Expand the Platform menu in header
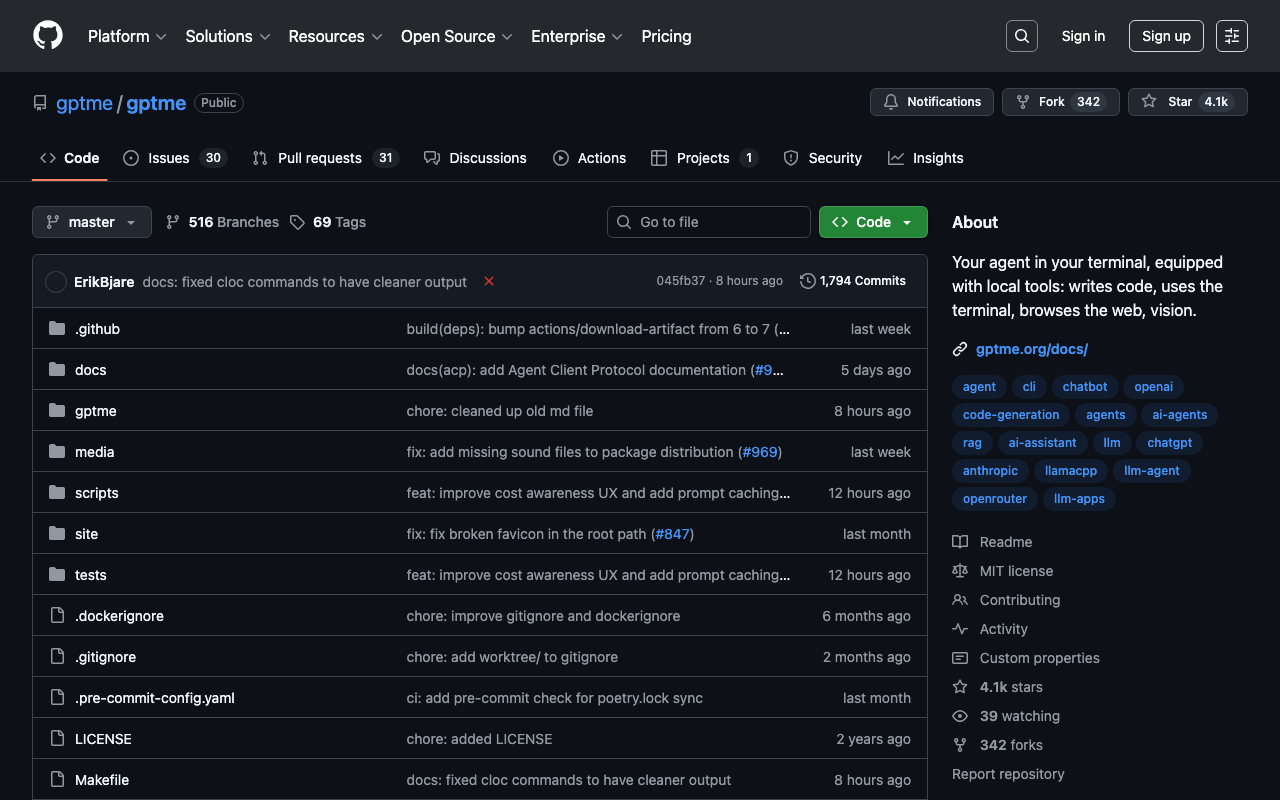 [x=126, y=36]
